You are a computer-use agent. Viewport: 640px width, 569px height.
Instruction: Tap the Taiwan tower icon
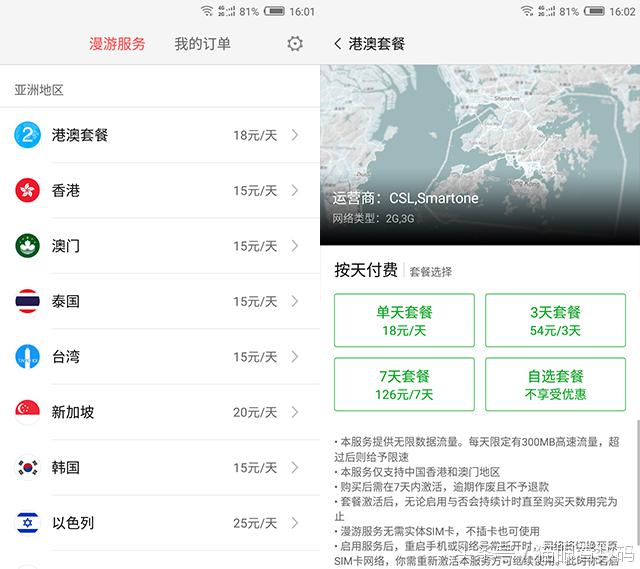[x=27, y=357]
